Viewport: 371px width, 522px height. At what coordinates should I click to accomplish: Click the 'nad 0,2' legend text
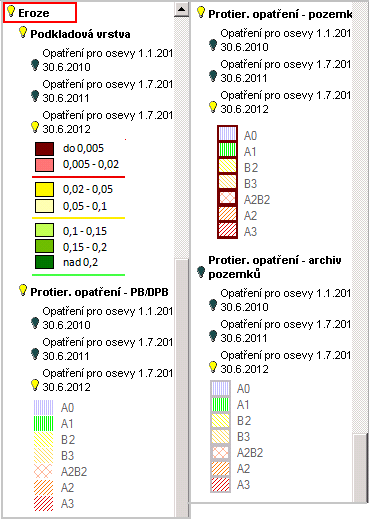(x=80, y=262)
